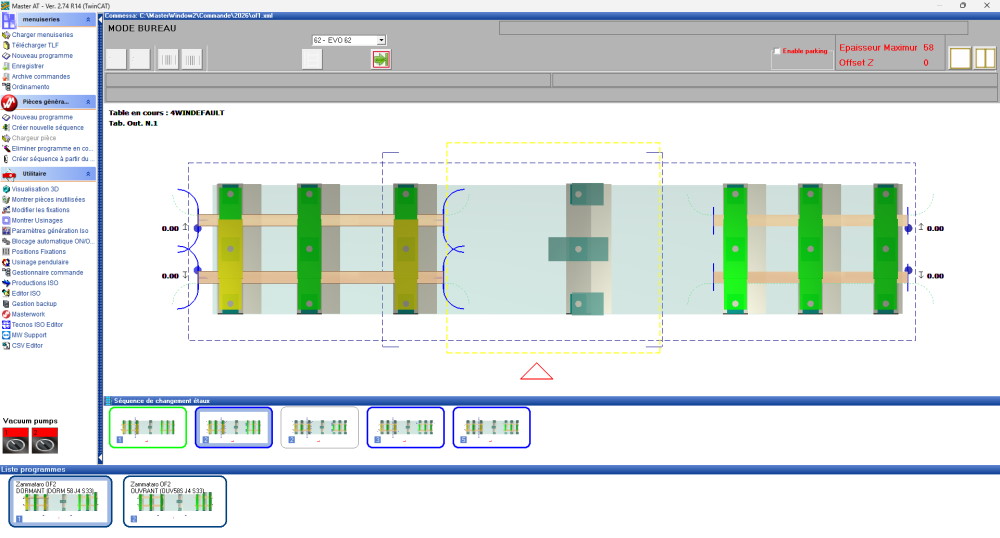
Task: Select the DORMANT program thumbnail
Action: (61, 502)
